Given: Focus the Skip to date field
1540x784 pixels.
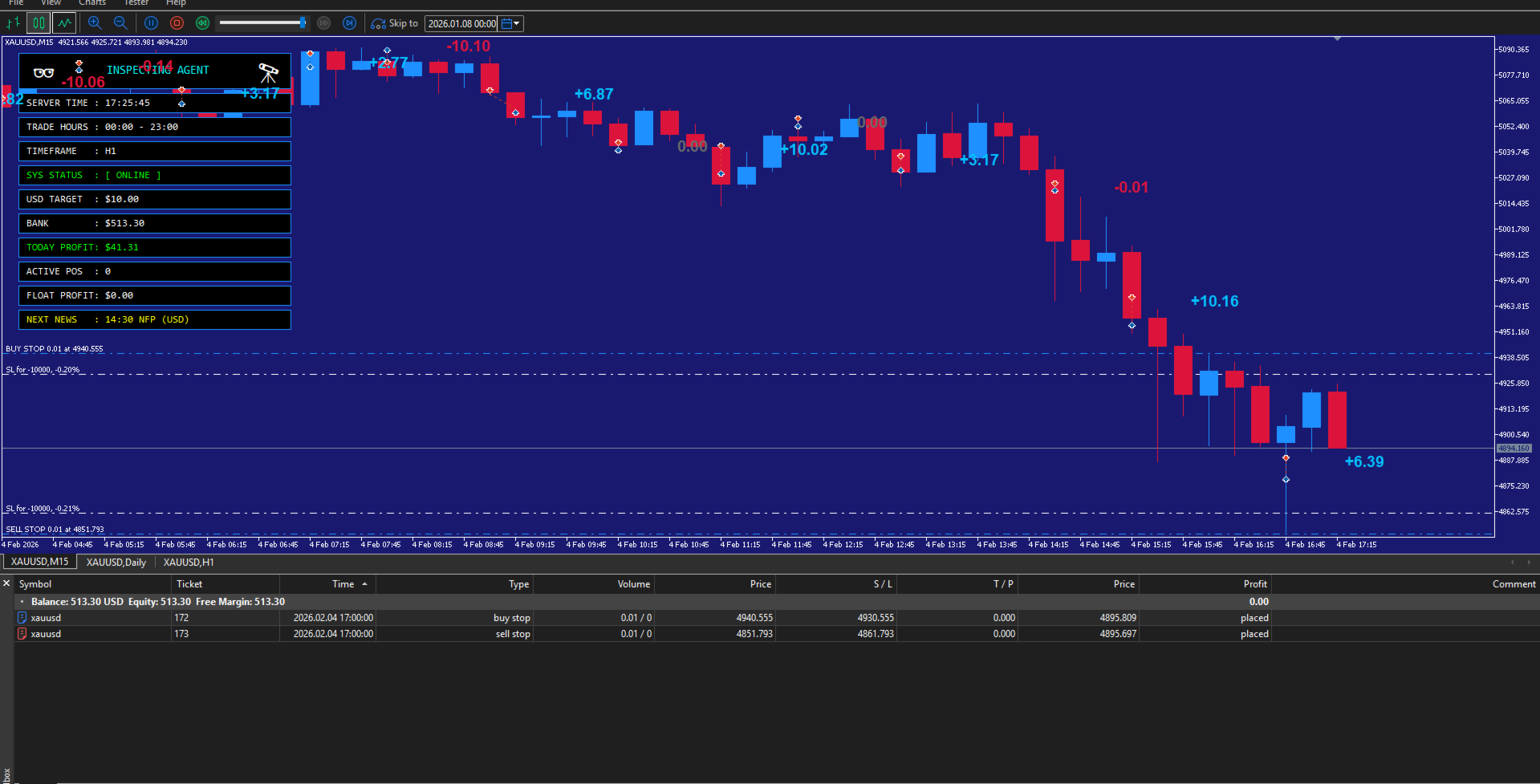Looking at the screenshot, I should coord(461,24).
